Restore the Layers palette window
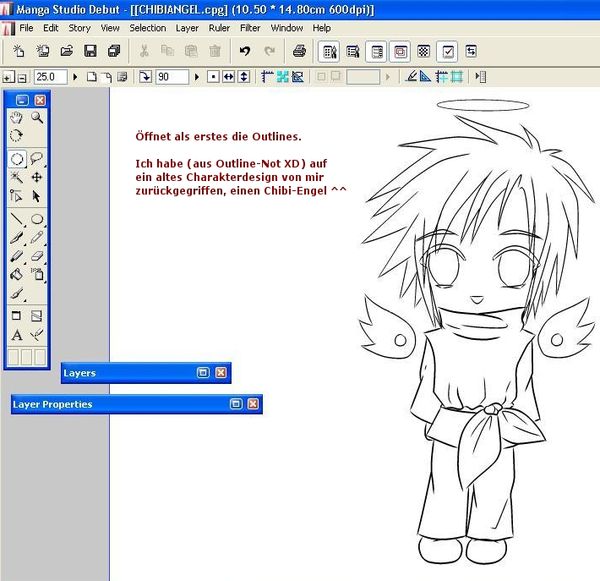Screen dimensions: 600x581 [203, 372]
